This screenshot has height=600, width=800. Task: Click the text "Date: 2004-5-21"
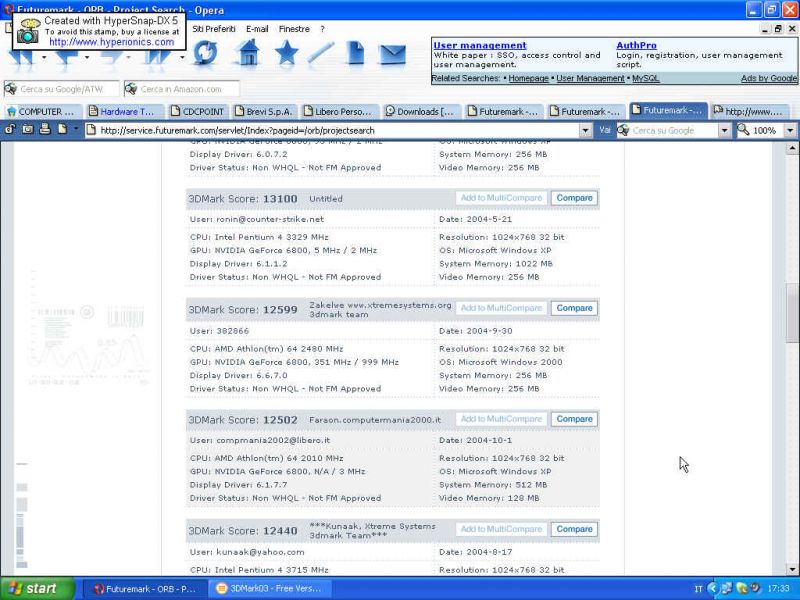476,219
